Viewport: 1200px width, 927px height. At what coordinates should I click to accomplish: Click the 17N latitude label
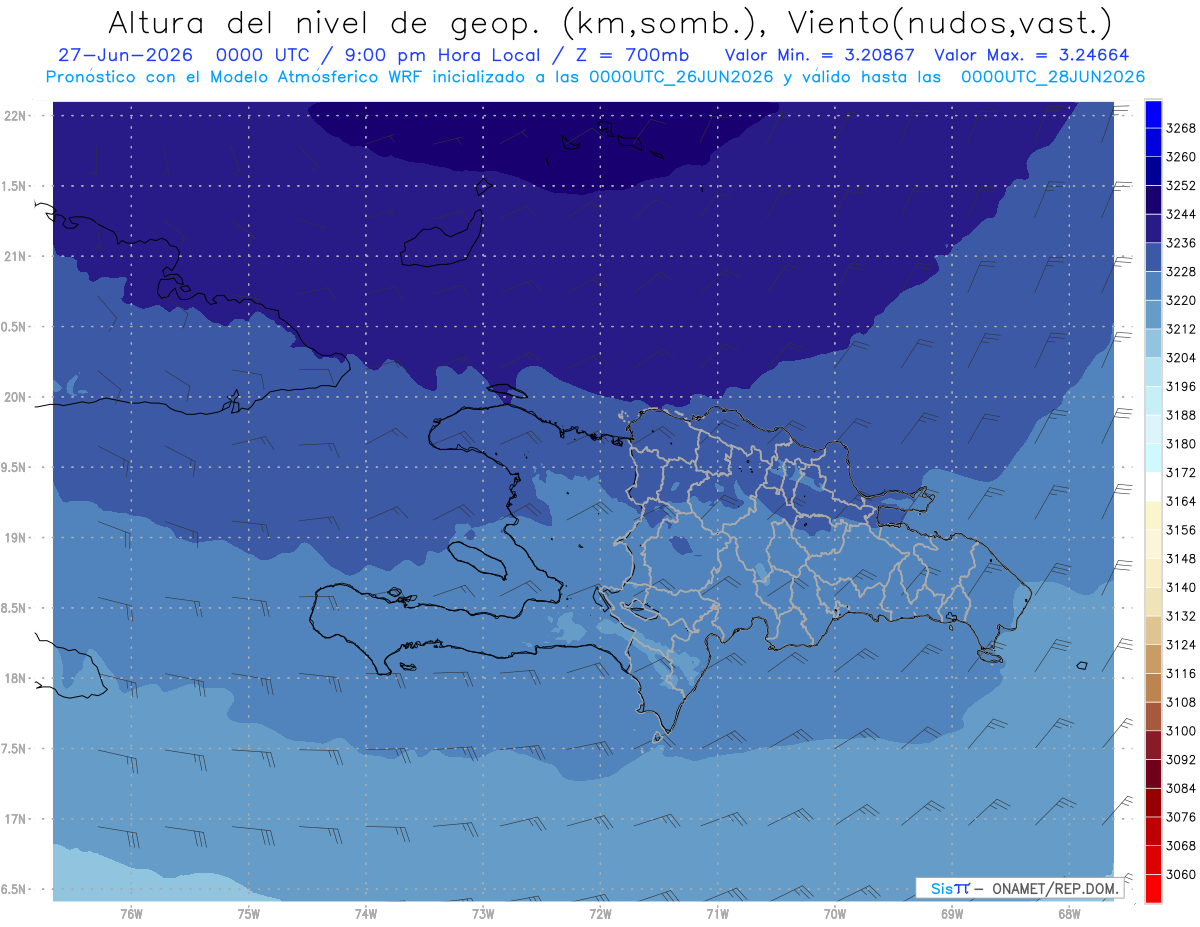(15, 820)
